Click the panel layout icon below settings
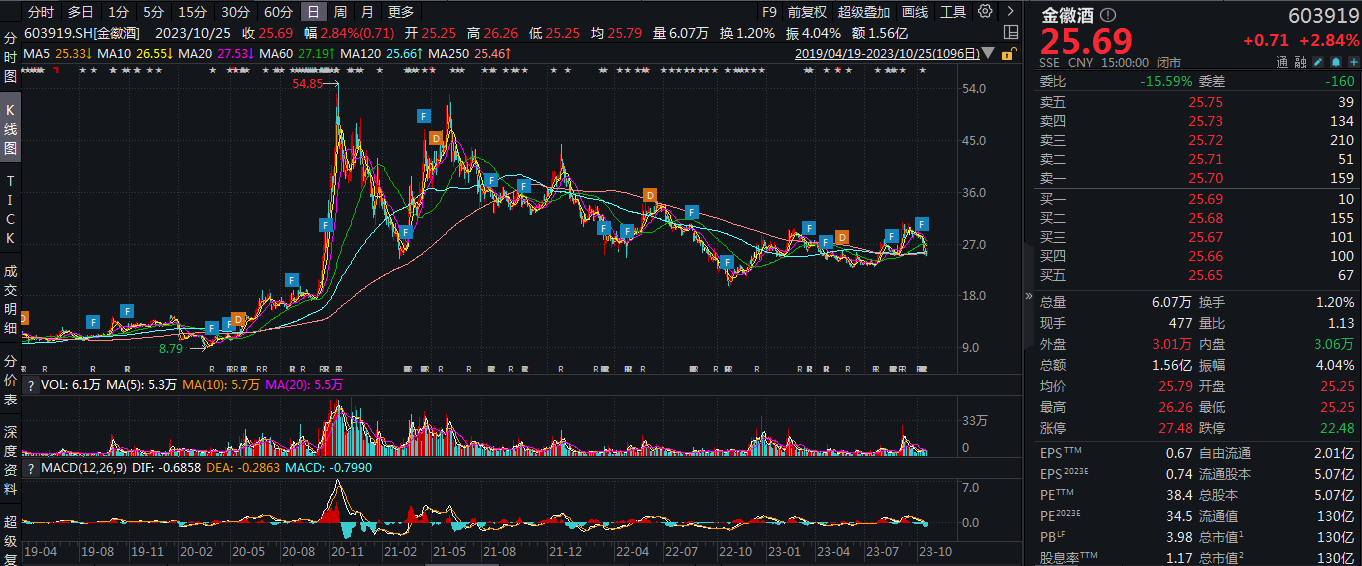 [1010, 32]
